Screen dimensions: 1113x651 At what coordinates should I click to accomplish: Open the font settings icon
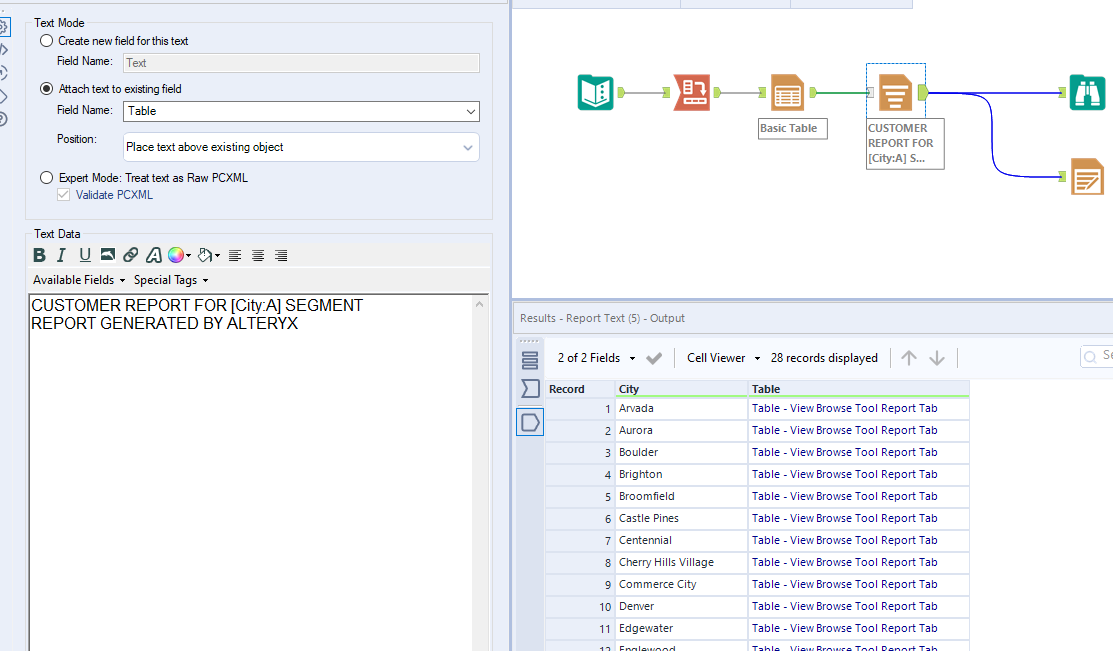click(153, 255)
